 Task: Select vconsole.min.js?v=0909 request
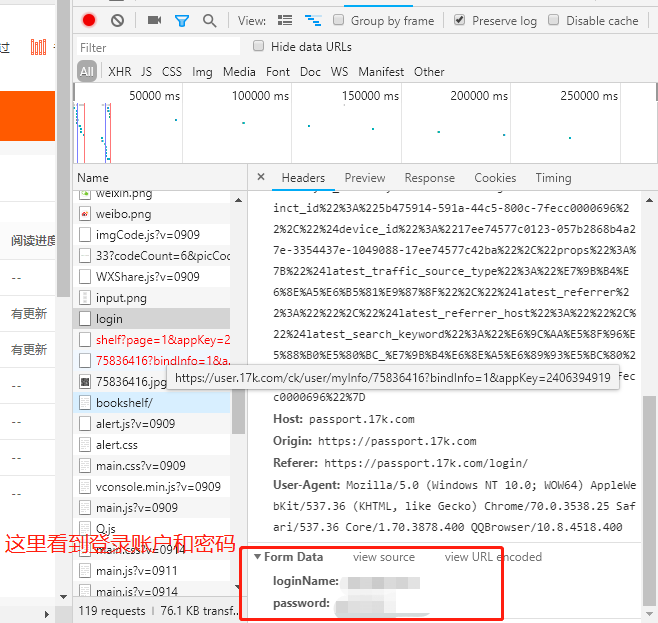tap(152, 487)
